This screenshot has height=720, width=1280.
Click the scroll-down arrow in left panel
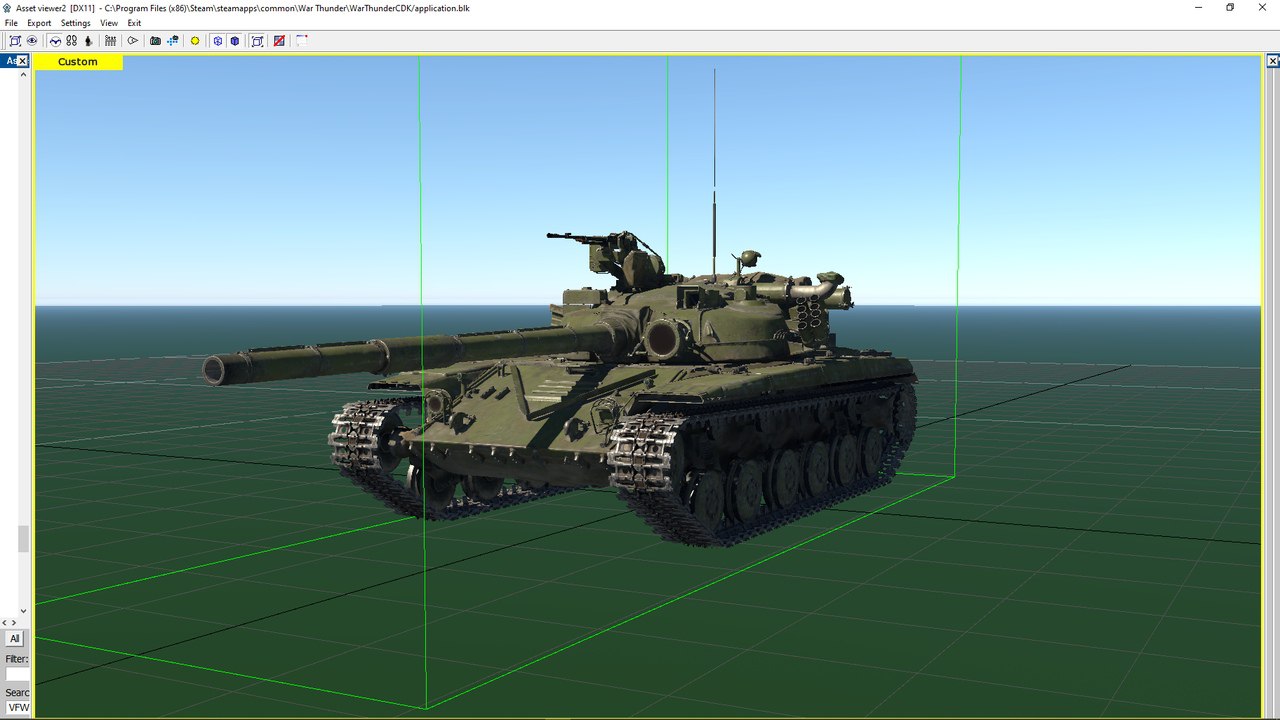coord(23,609)
